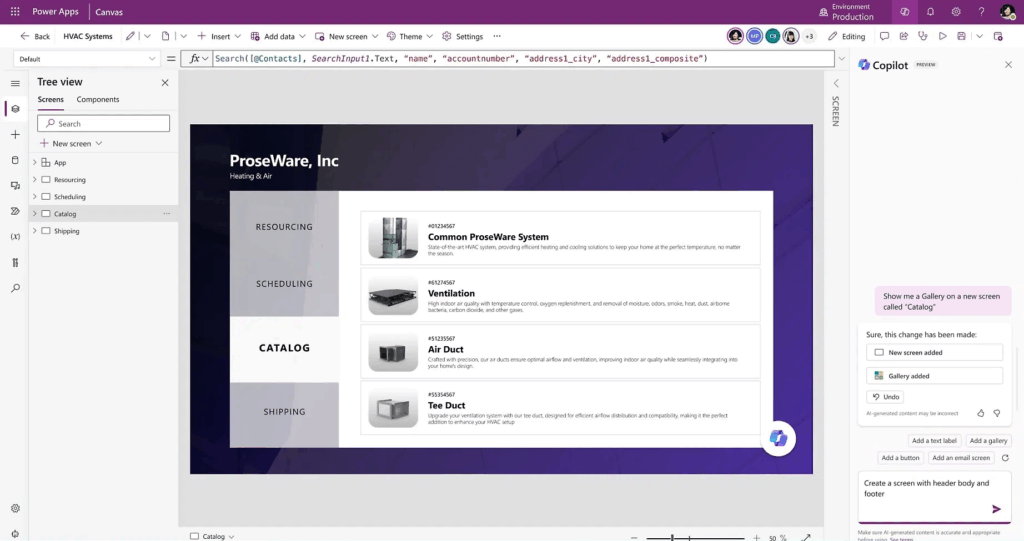This screenshot has width=1024, height=541.
Task: Open the settings gear at the bottom of the left rail
Action: (x=15, y=508)
